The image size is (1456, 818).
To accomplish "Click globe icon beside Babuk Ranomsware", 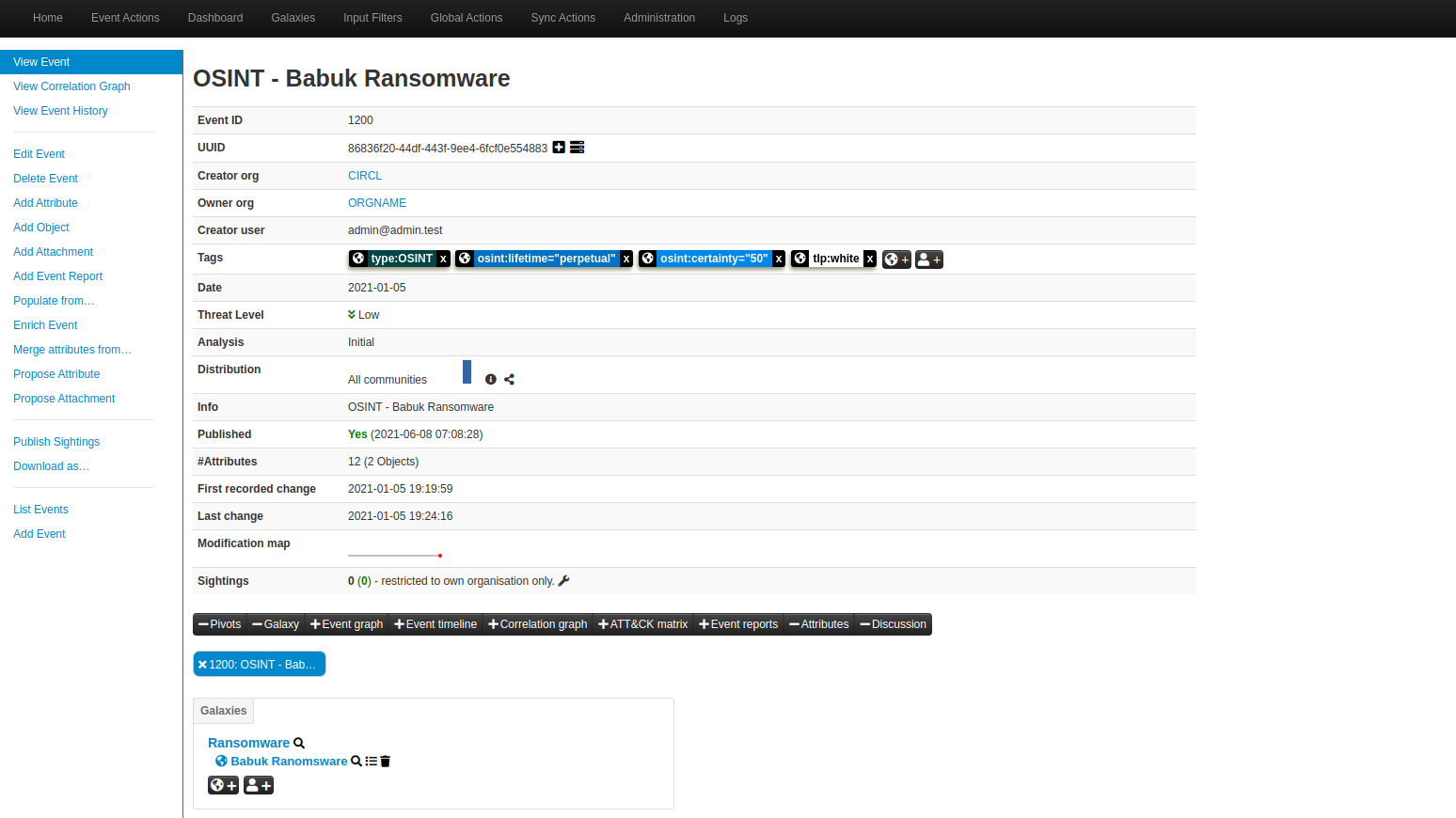I will click(221, 762).
